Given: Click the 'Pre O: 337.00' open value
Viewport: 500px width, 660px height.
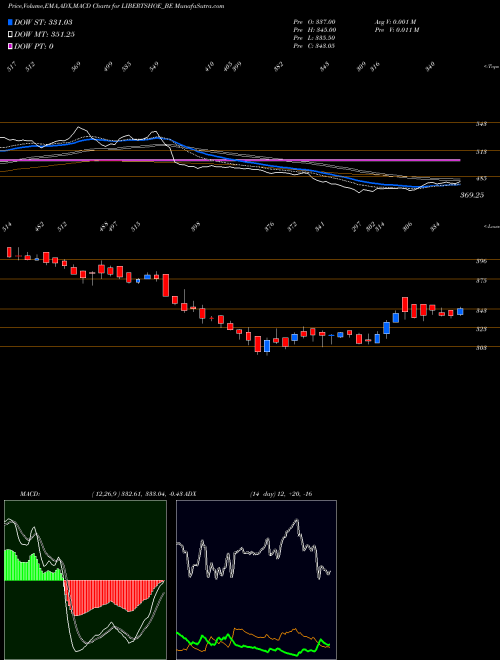Looking at the screenshot, I should coord(314,22).
